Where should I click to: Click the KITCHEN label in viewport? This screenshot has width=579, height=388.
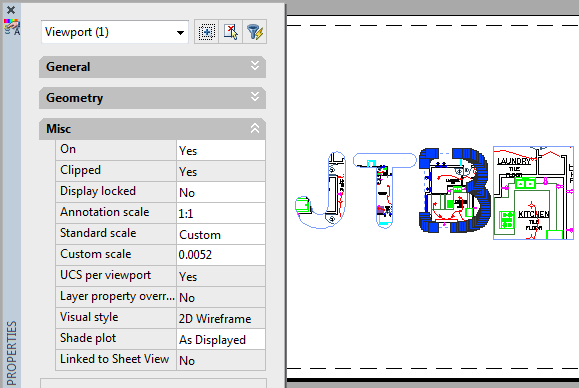(x=534, y=214)
